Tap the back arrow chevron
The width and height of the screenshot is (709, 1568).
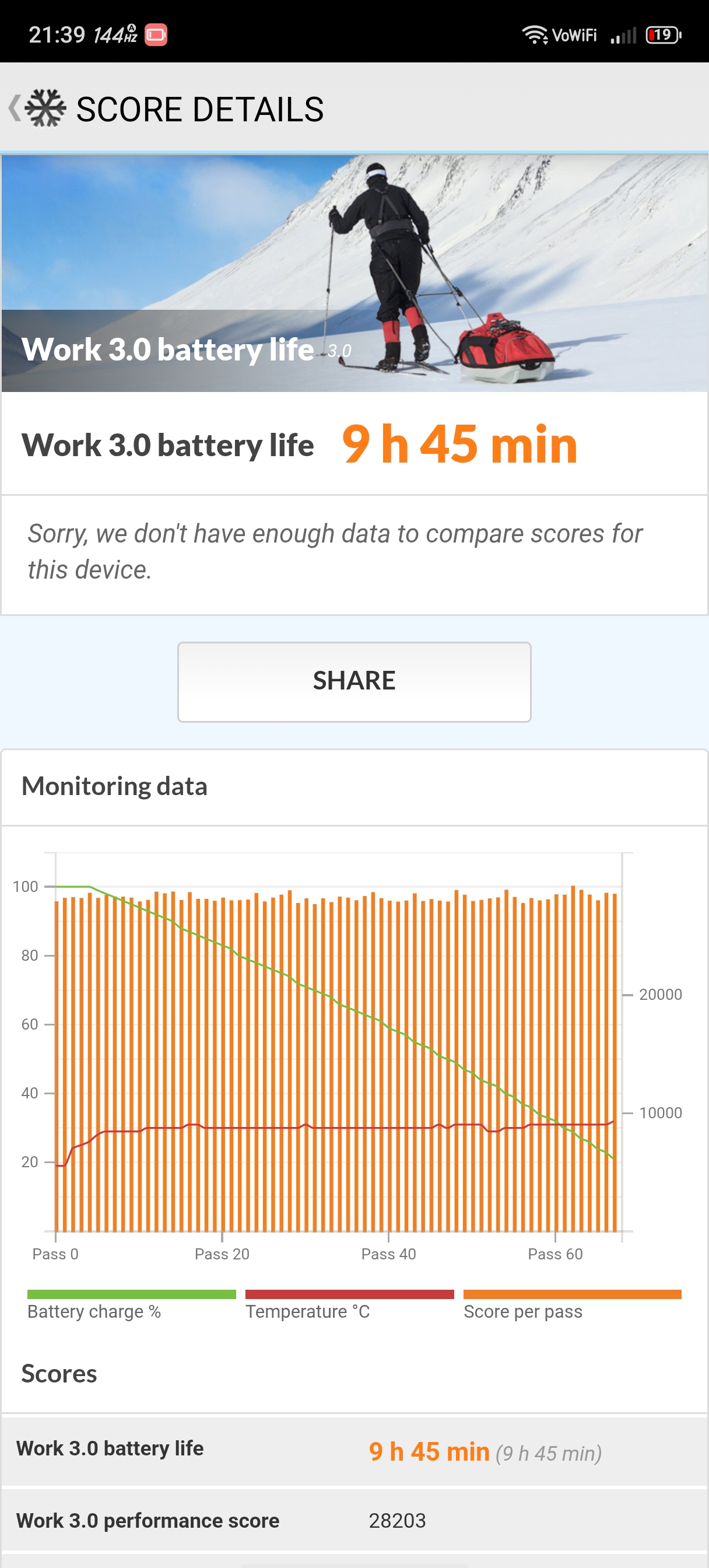[15, 109]
